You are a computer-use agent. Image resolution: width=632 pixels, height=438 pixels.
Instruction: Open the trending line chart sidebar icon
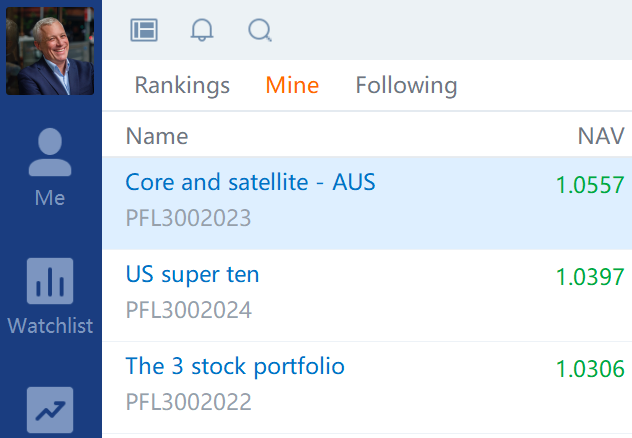(x=50, y=410)
